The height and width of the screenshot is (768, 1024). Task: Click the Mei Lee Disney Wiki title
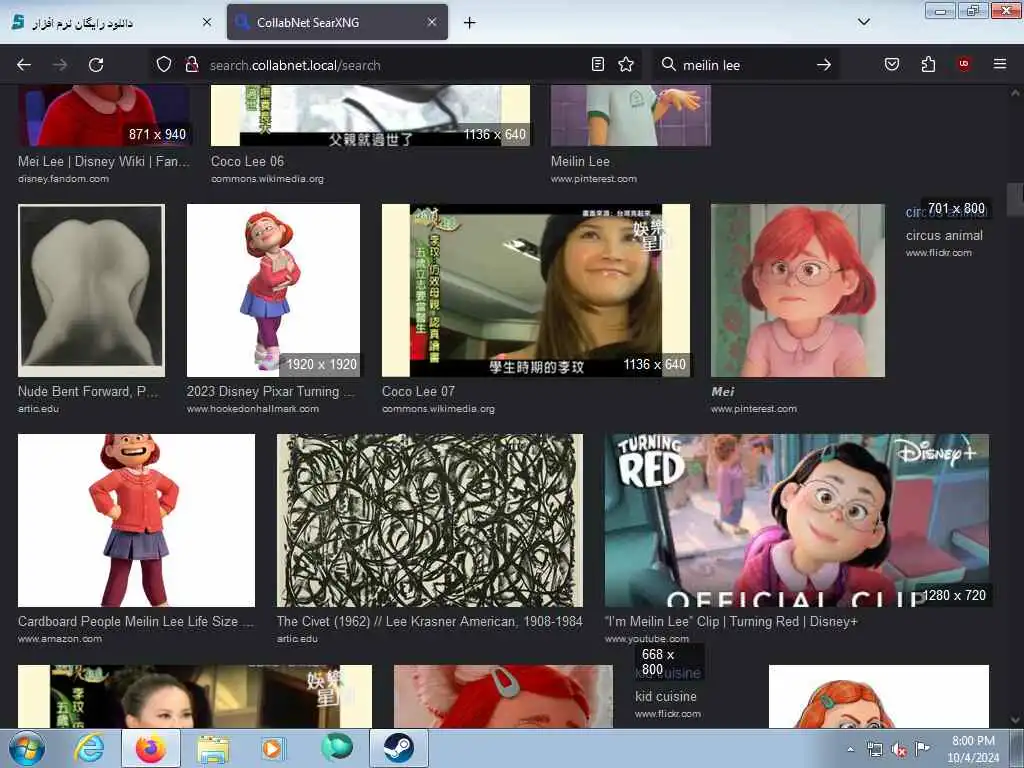[x=104, y=161]
